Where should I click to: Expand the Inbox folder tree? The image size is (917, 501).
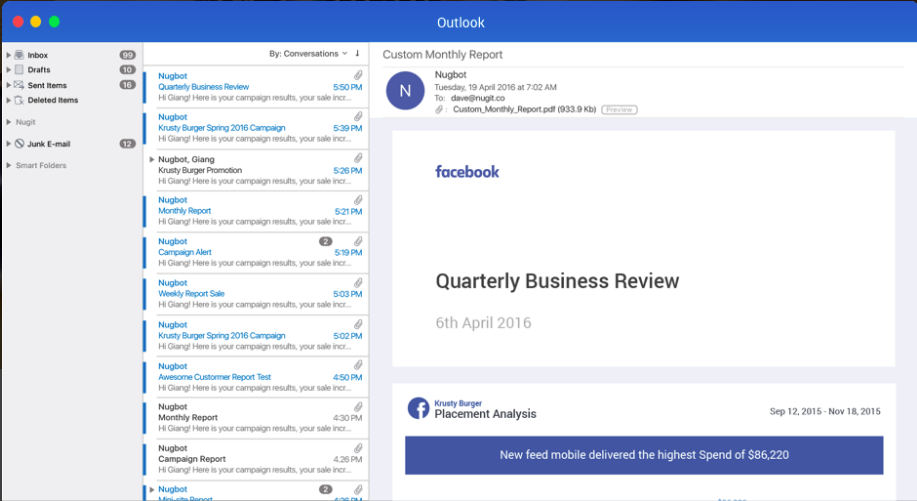[x=8, y=55]
